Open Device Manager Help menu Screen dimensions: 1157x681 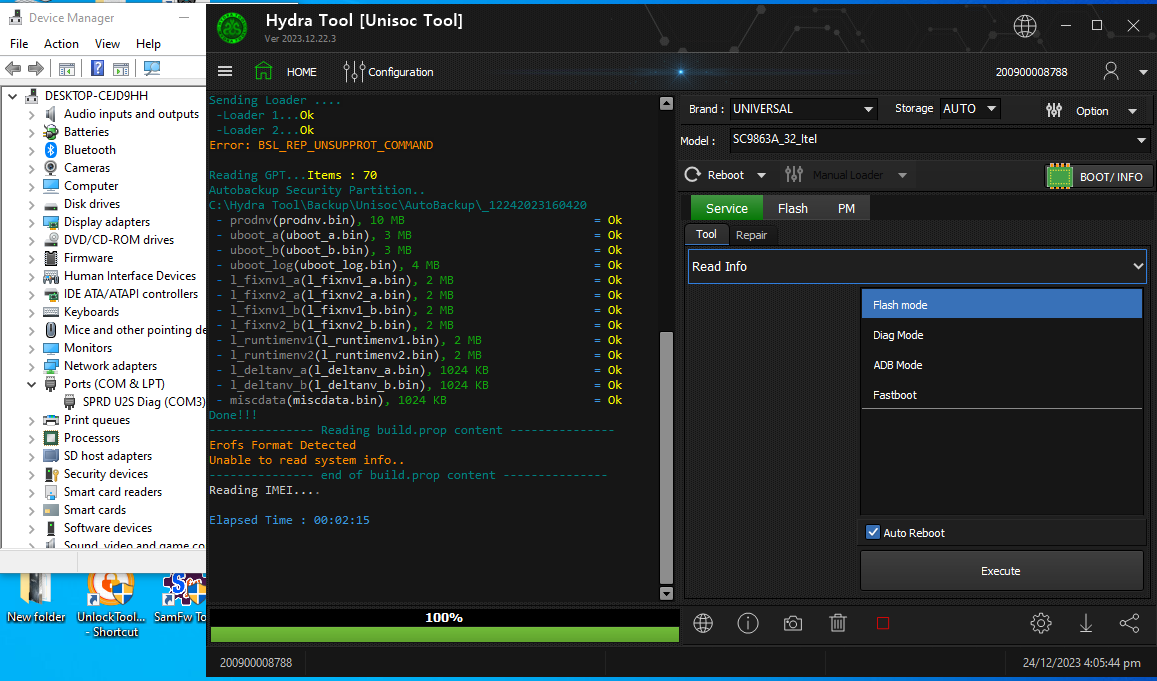click(x=148, y=44)
